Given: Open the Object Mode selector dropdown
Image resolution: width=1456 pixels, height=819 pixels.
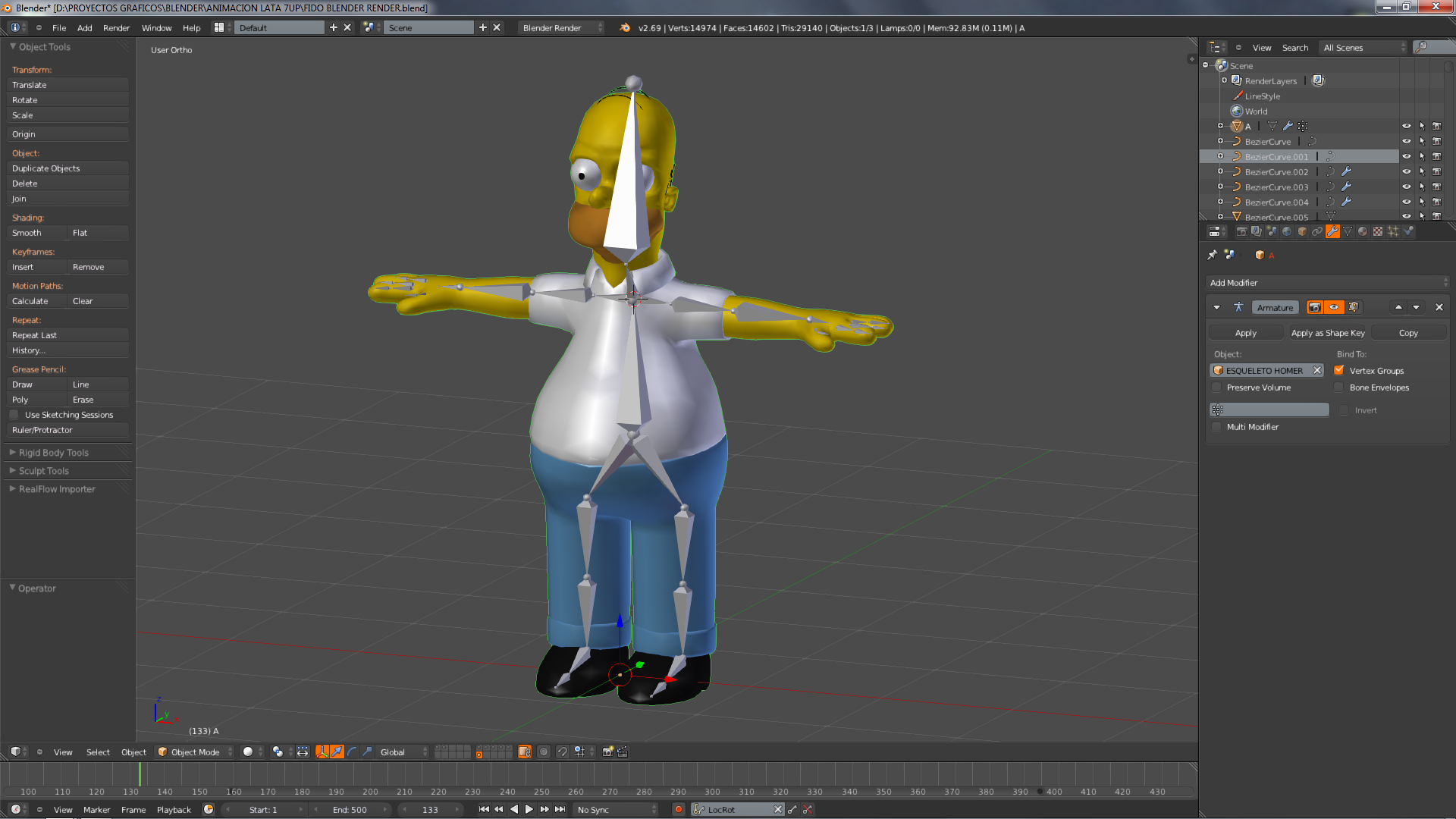Looking at the screenshot, I should 195,752.
